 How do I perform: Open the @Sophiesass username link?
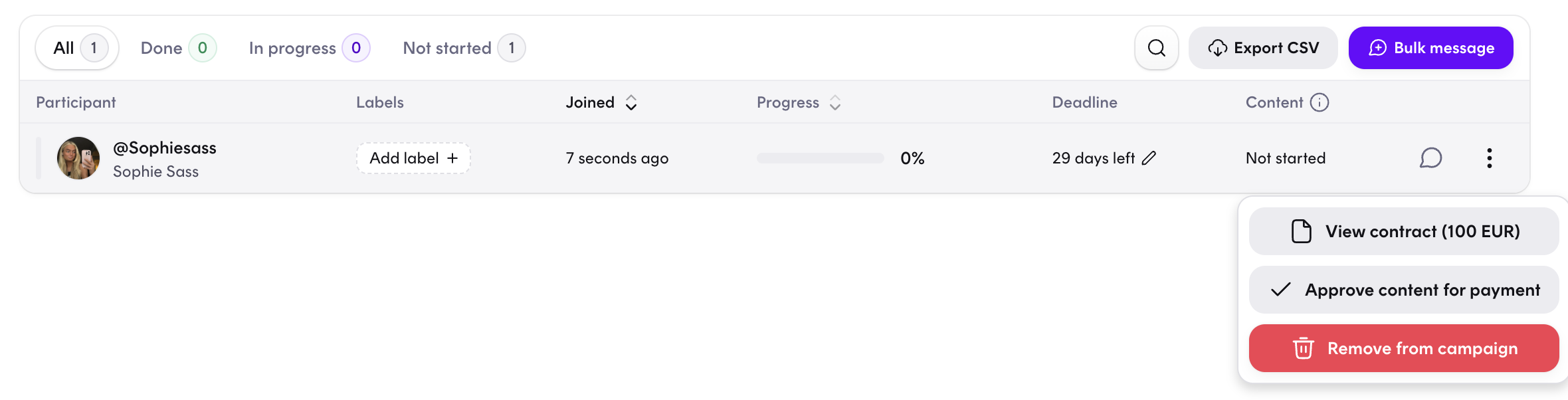(165, 148)
